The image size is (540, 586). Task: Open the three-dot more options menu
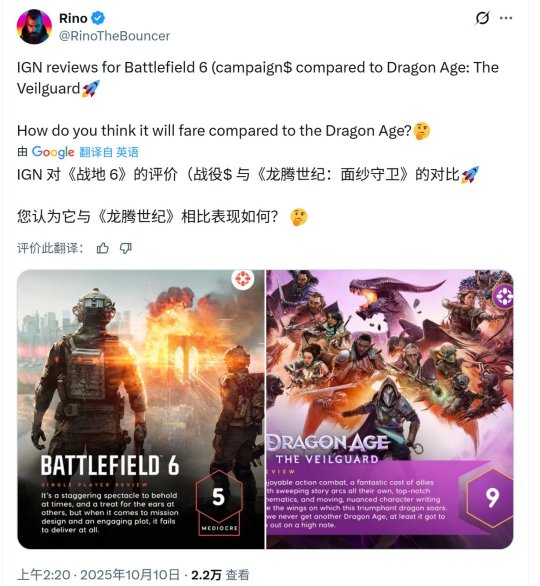tap(506, 18)
